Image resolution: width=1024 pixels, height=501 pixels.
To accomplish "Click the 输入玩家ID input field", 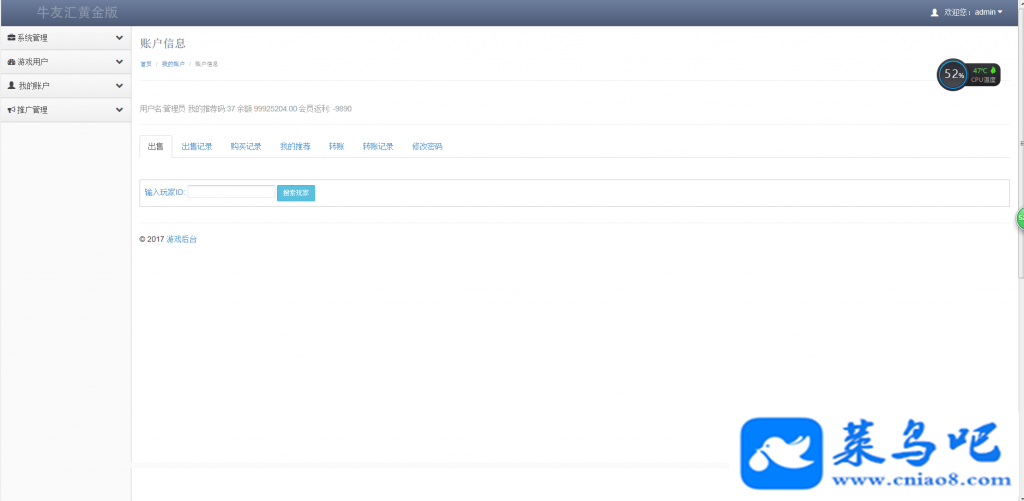I will pyautogui.click(x=231, y=192).
